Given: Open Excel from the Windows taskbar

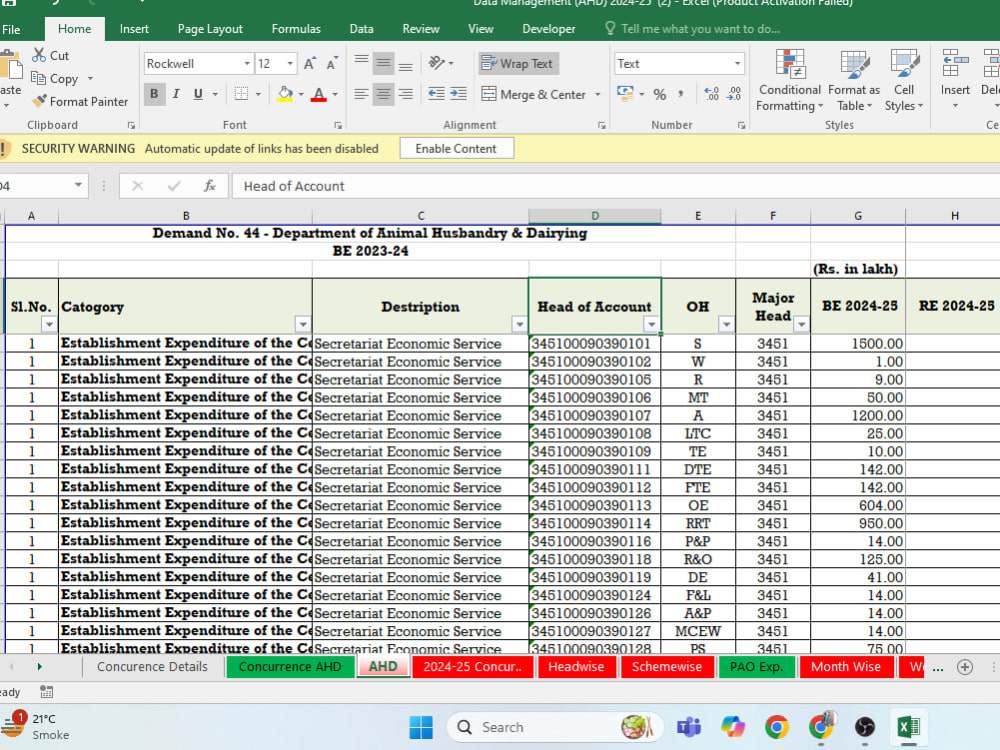Looking at the screenshot, I should (x=908, y=726).
